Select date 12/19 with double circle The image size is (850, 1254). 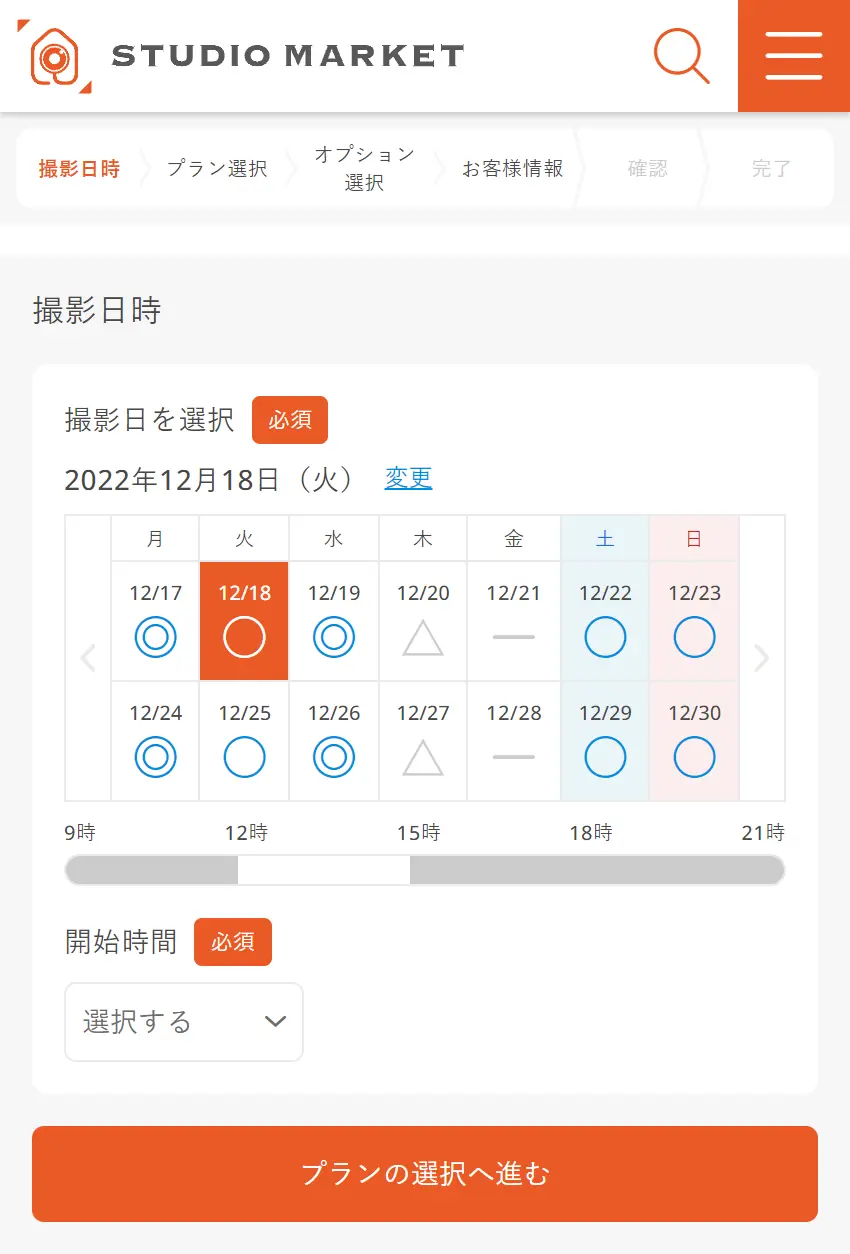coord(334,621)
